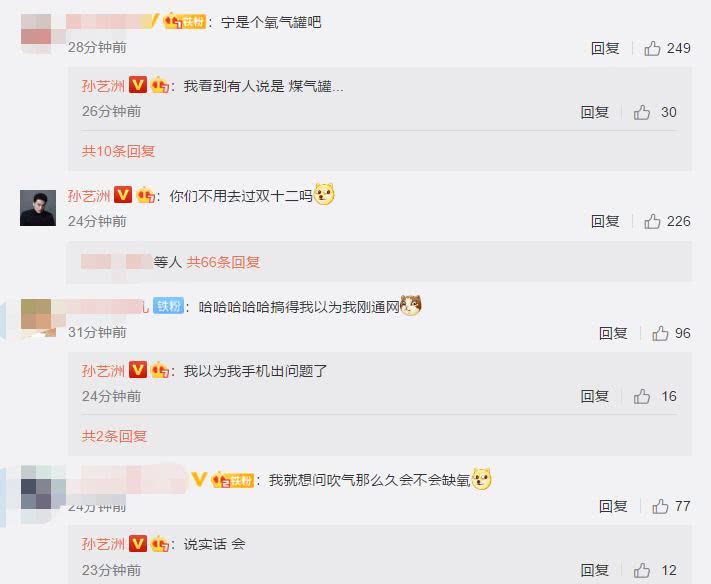Like the reply with 30 likes

tap(642, 112)
